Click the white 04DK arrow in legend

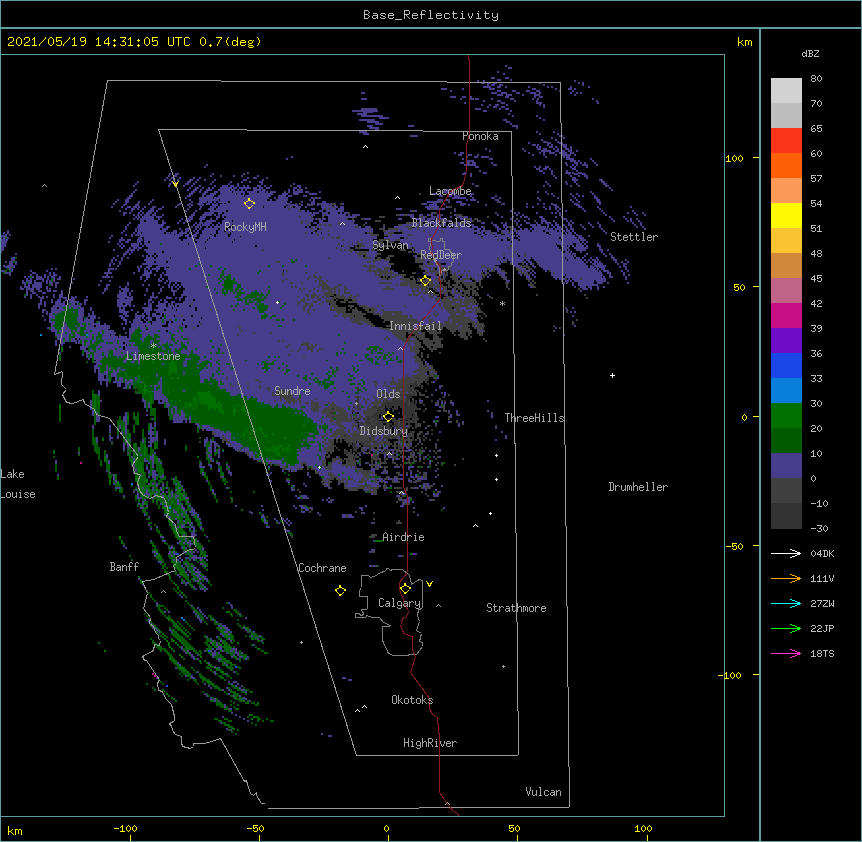pos(786,553)
